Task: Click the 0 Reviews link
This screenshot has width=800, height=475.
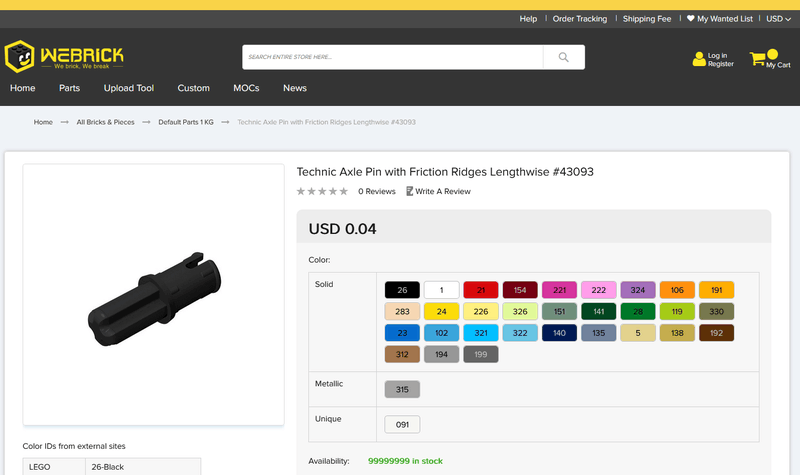Action: [377, 191]
